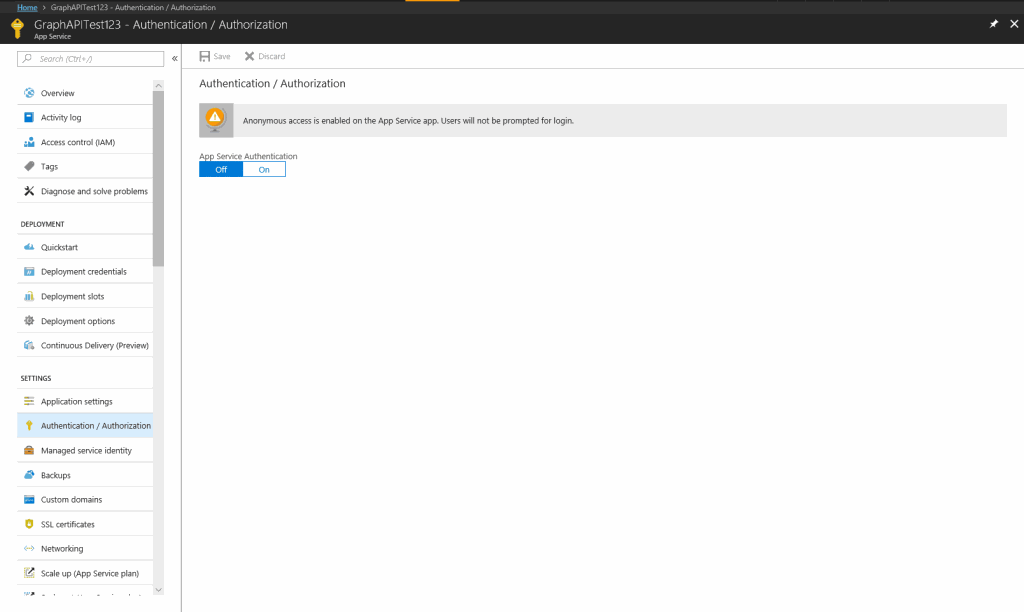Open Backups menu item
The width and height of the screenshot is (1024, 612).
85,475
